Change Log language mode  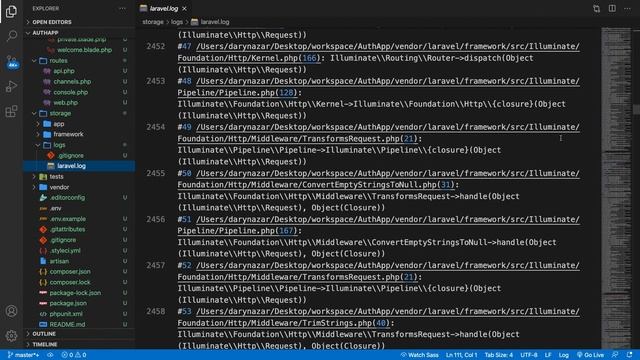564,355
